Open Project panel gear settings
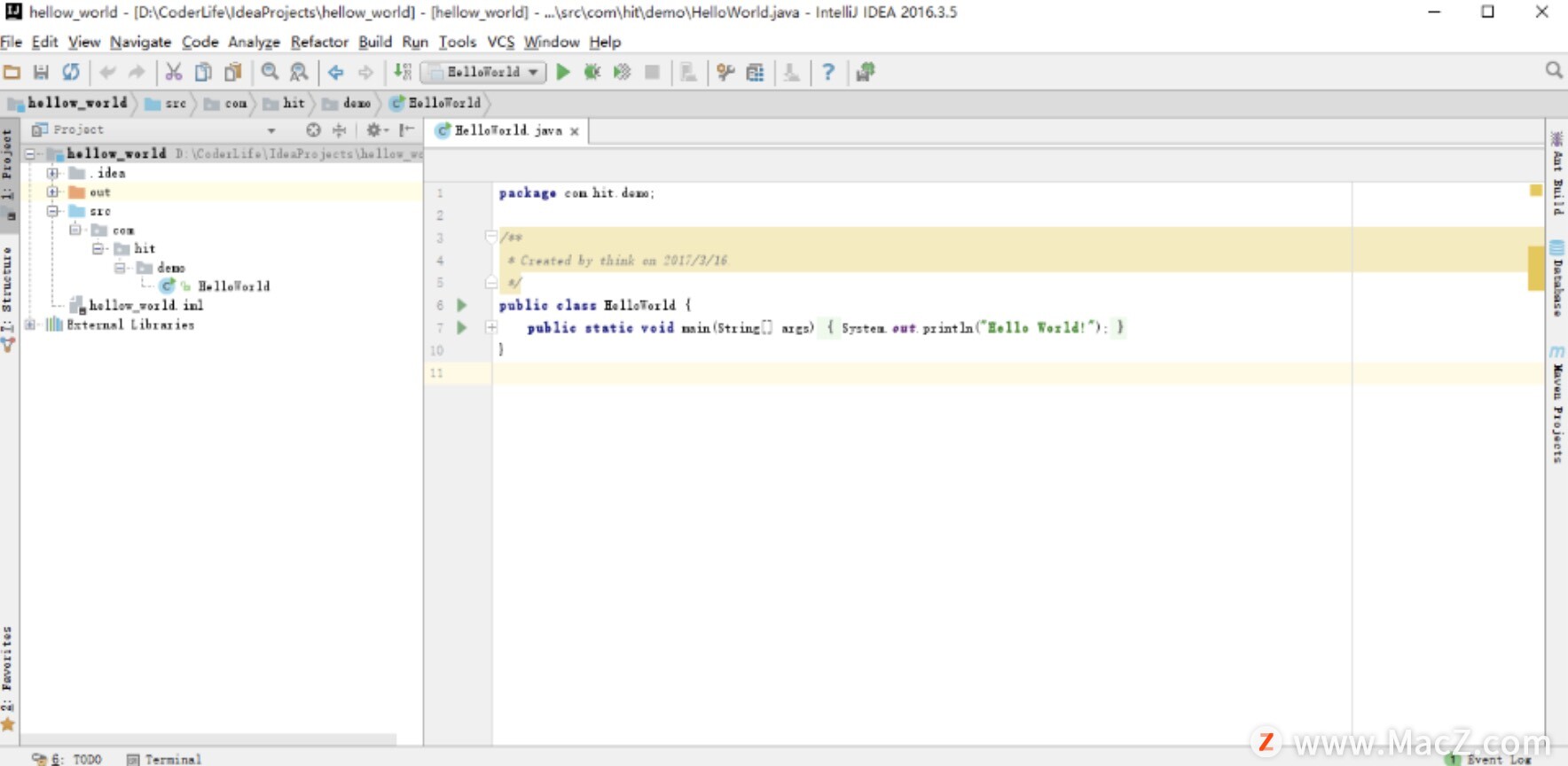 tap(377, 130)
